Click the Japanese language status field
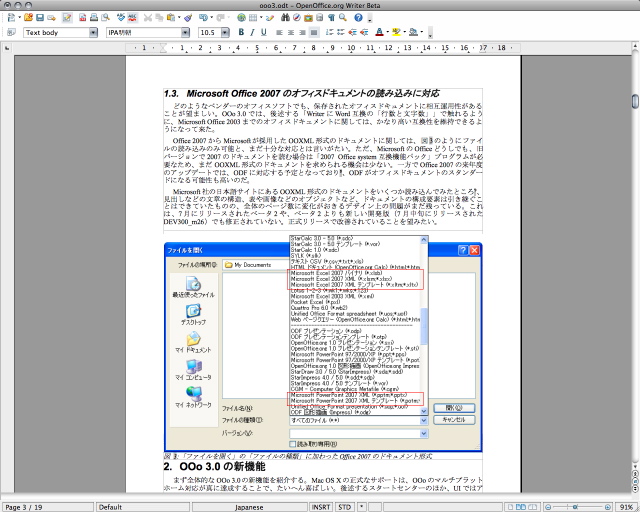 249,507
